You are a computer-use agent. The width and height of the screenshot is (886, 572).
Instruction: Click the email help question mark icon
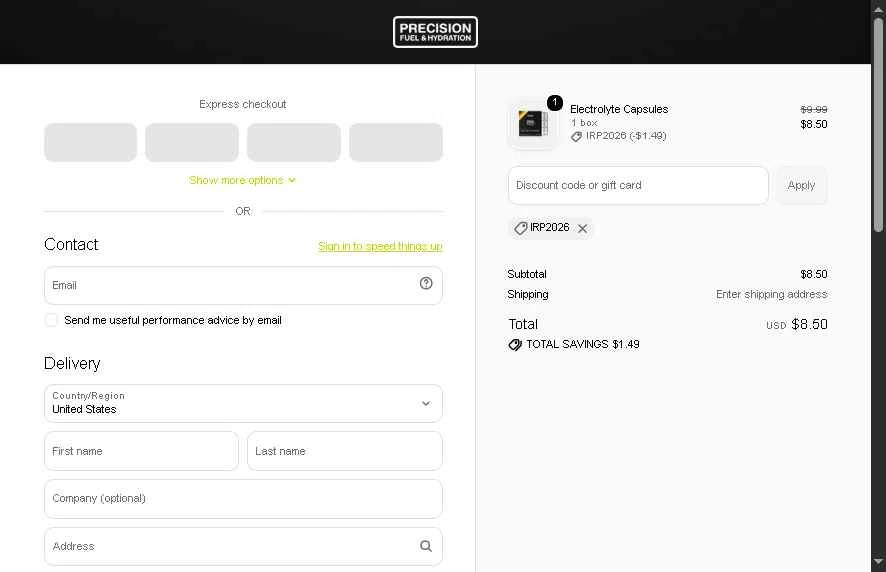point(426,284)
